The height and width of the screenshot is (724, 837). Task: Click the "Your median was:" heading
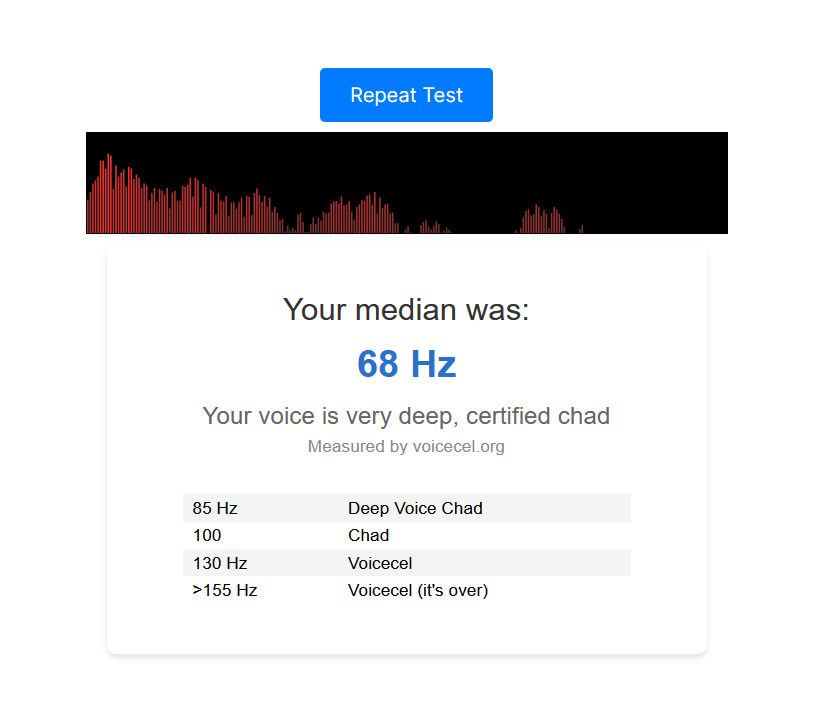pos(406,309)
